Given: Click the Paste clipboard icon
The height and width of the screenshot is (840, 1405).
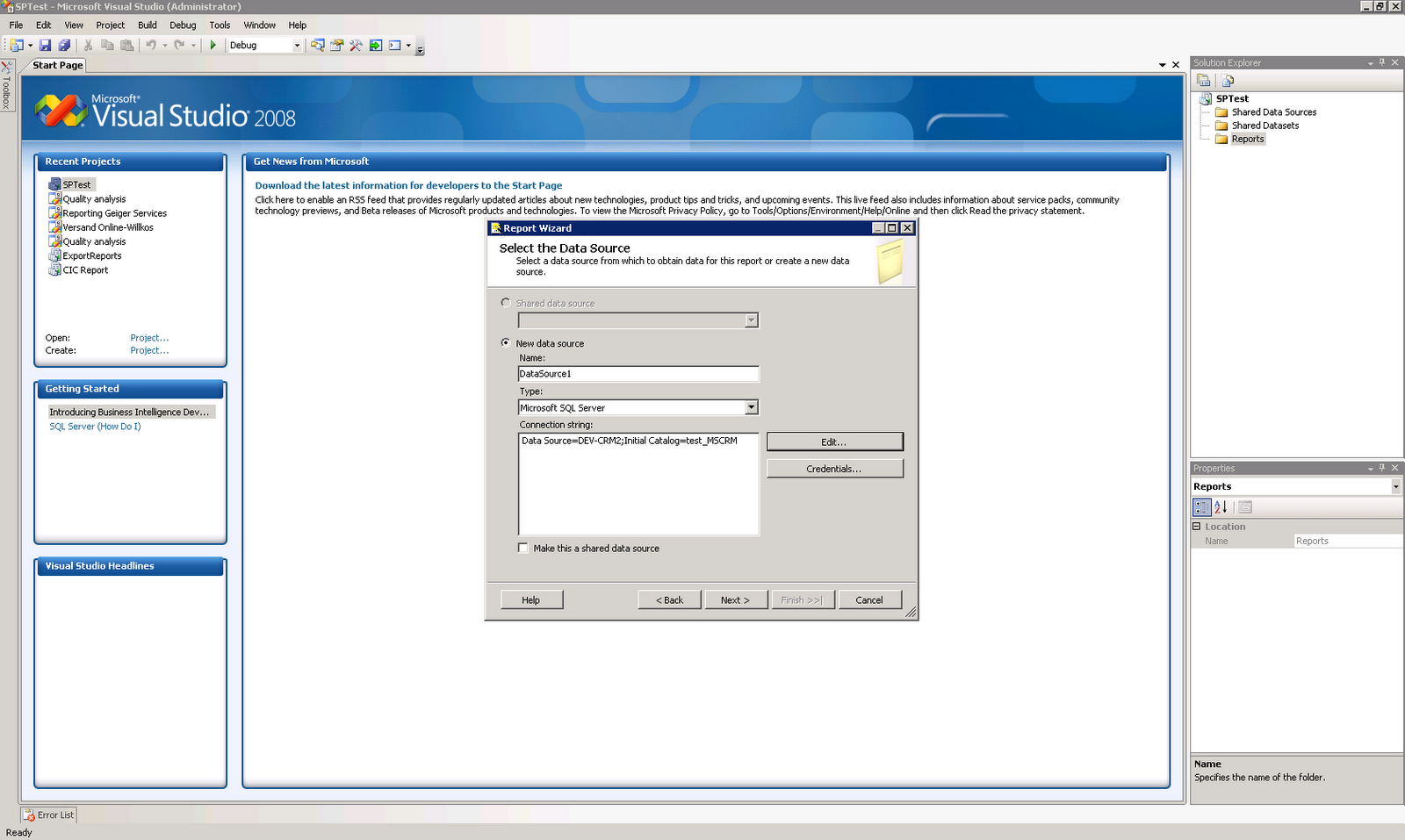Looking at the screenshot, I should pos(126,46).
